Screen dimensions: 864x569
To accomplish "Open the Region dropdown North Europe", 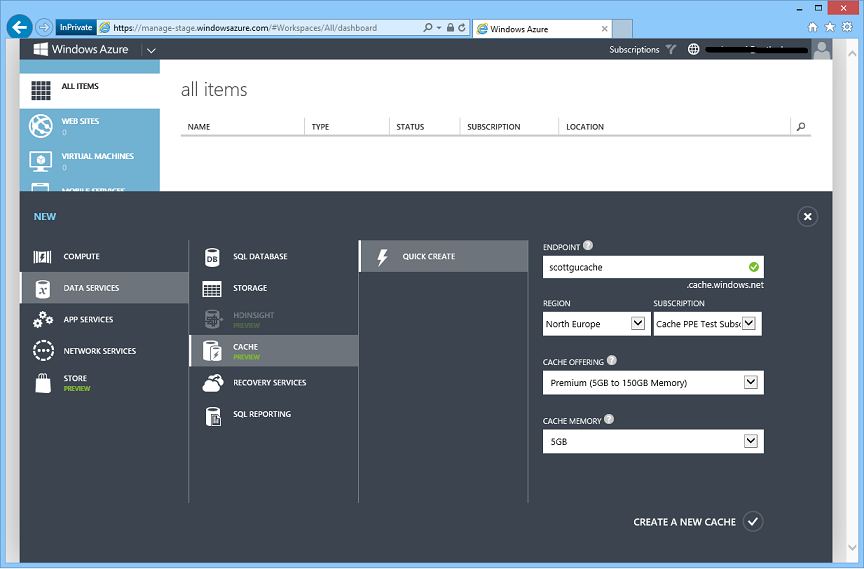I will (596, 324).
